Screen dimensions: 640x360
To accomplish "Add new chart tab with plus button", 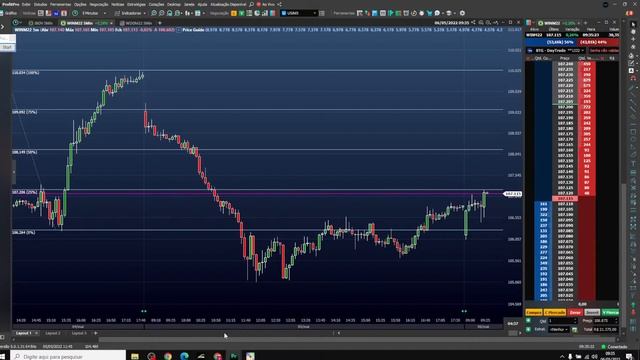I will point(160,23).
